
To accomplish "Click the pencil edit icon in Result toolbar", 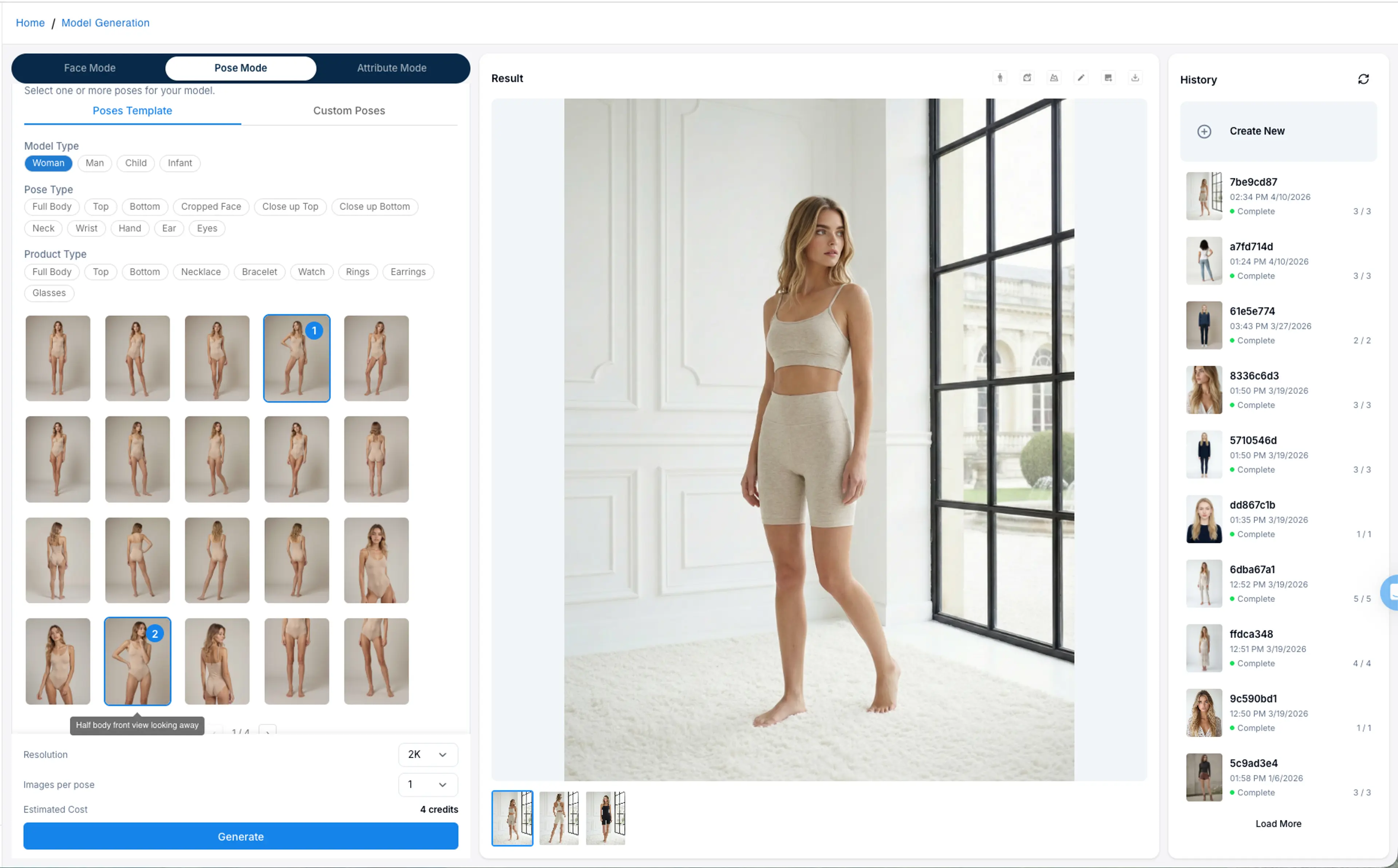I will click(x=1081, y=78).
